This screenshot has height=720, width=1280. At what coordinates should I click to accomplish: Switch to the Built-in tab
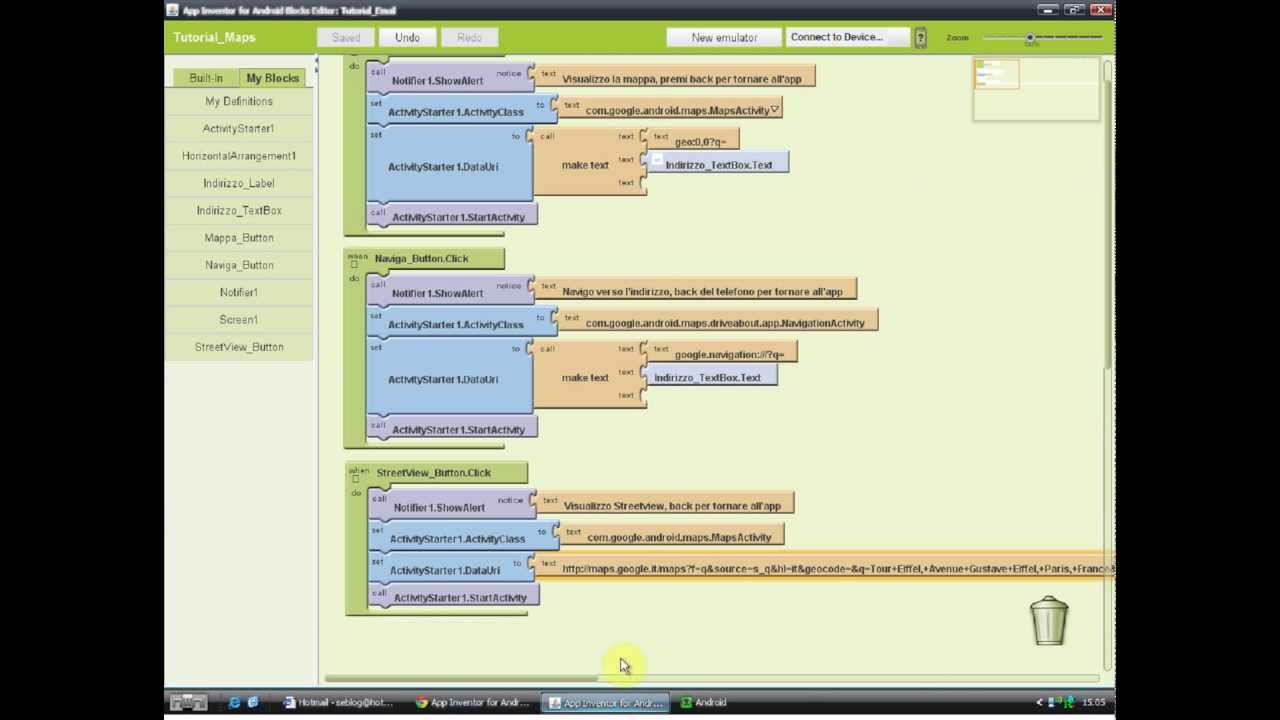206,78
